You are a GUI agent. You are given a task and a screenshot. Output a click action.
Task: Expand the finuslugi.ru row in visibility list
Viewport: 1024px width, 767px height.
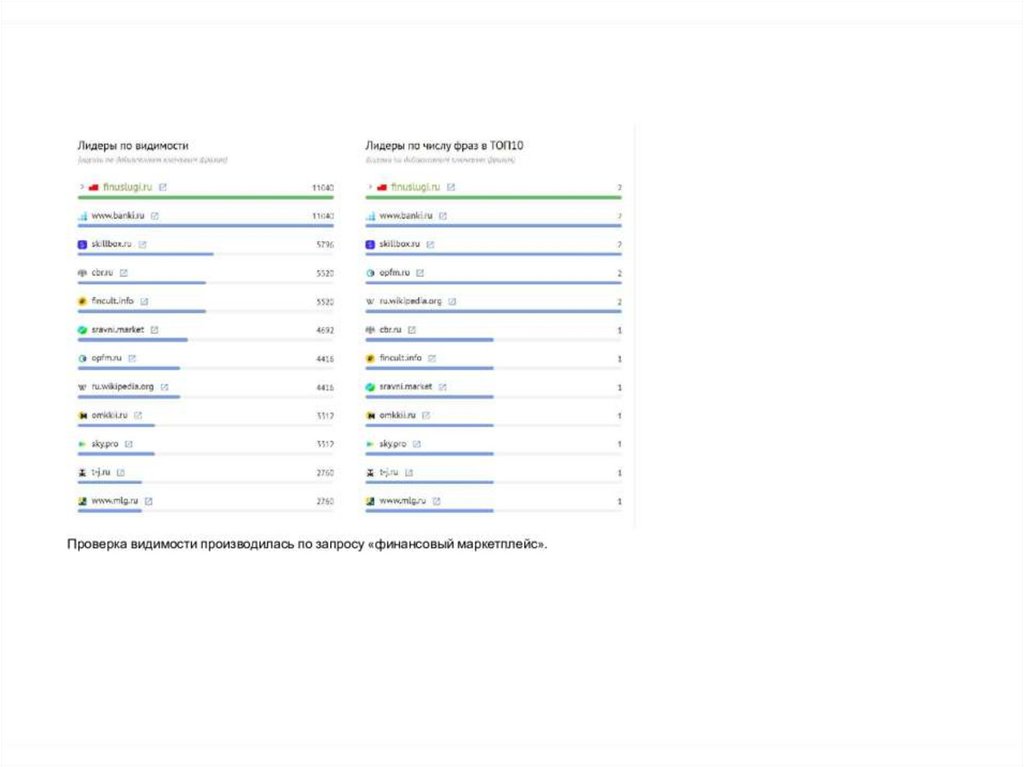point(82,187)
